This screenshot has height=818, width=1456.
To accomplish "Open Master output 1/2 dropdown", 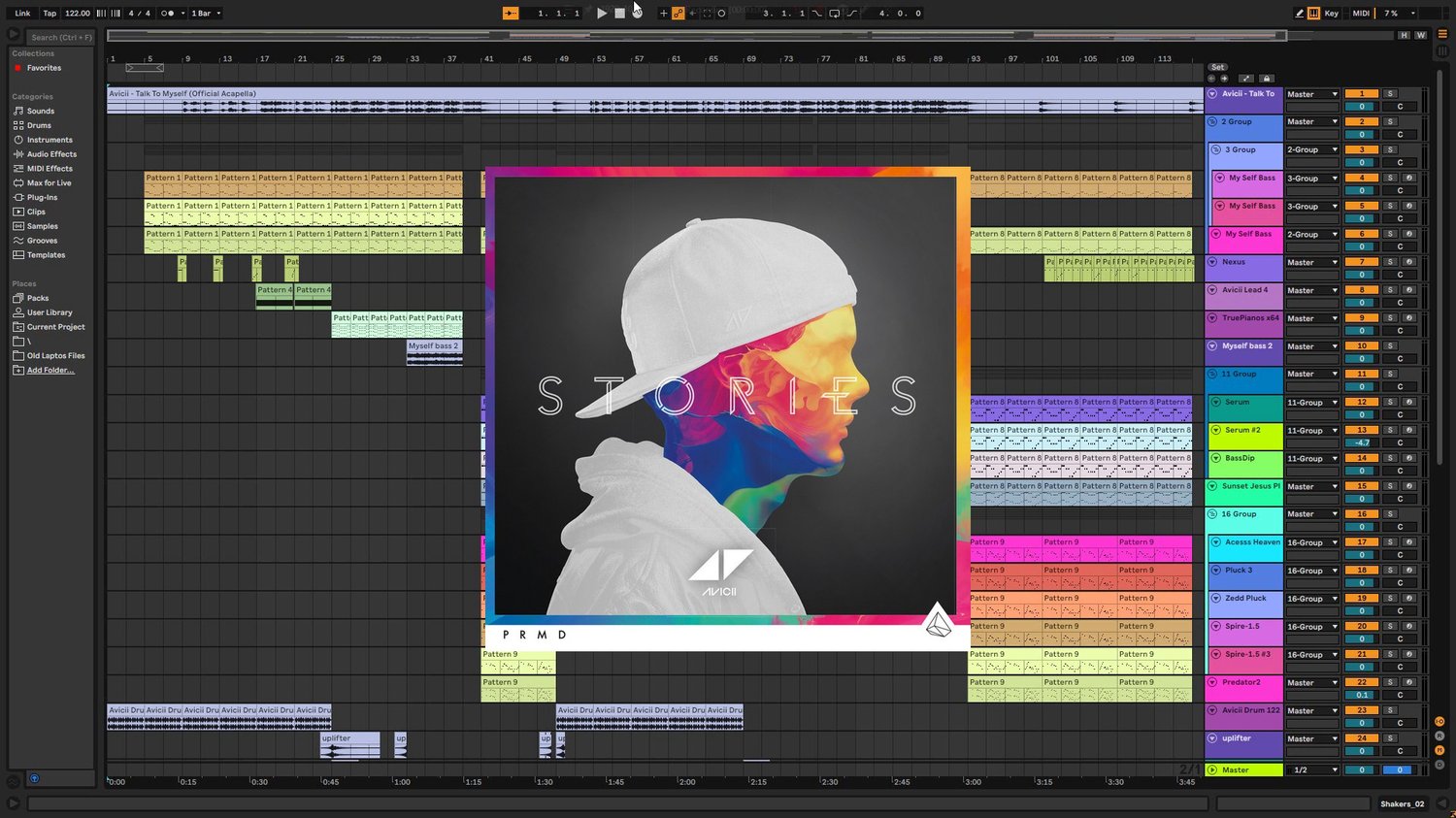I will click(x=1312, y=769).
